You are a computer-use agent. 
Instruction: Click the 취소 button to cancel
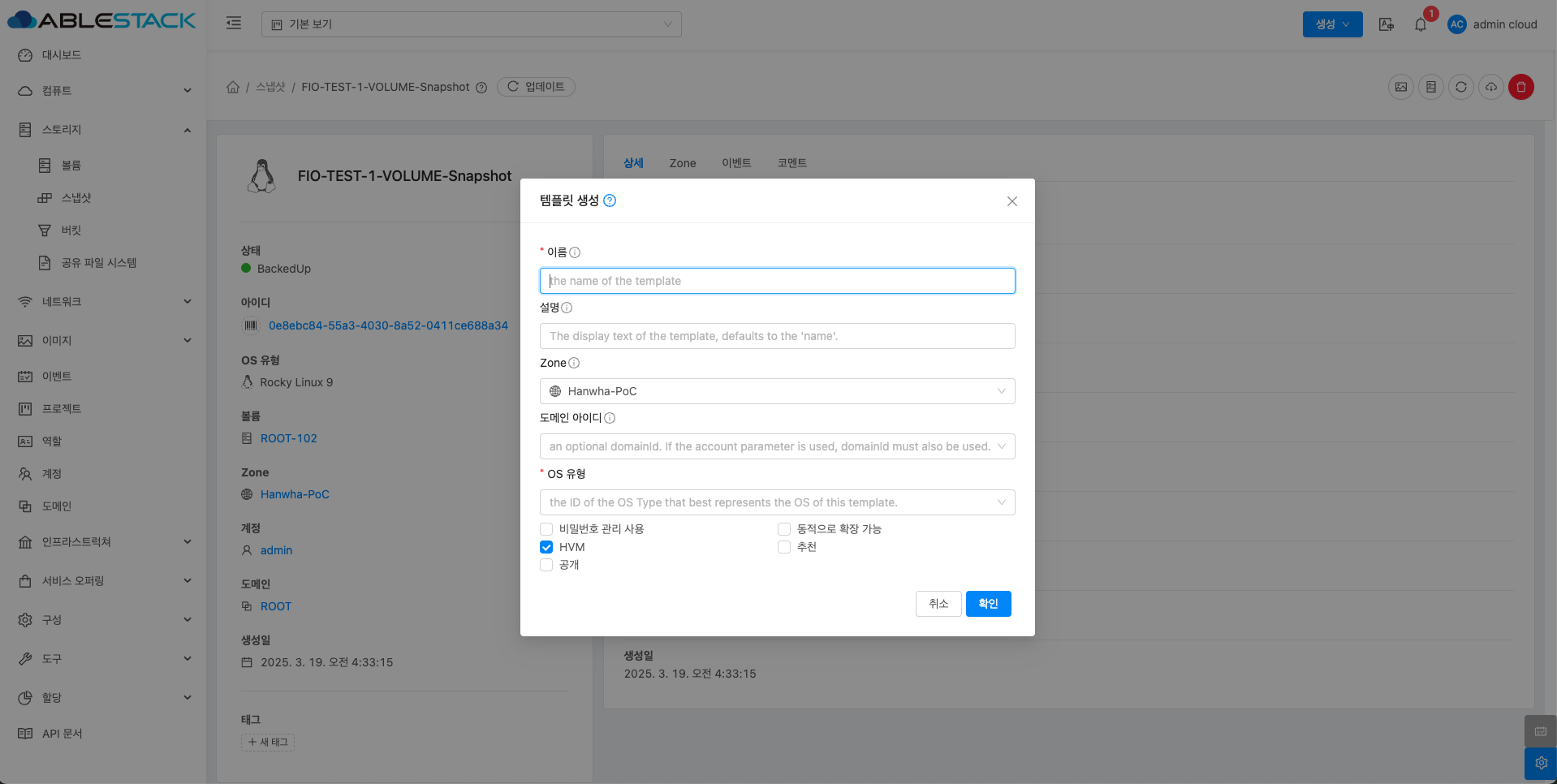[938, 604]
